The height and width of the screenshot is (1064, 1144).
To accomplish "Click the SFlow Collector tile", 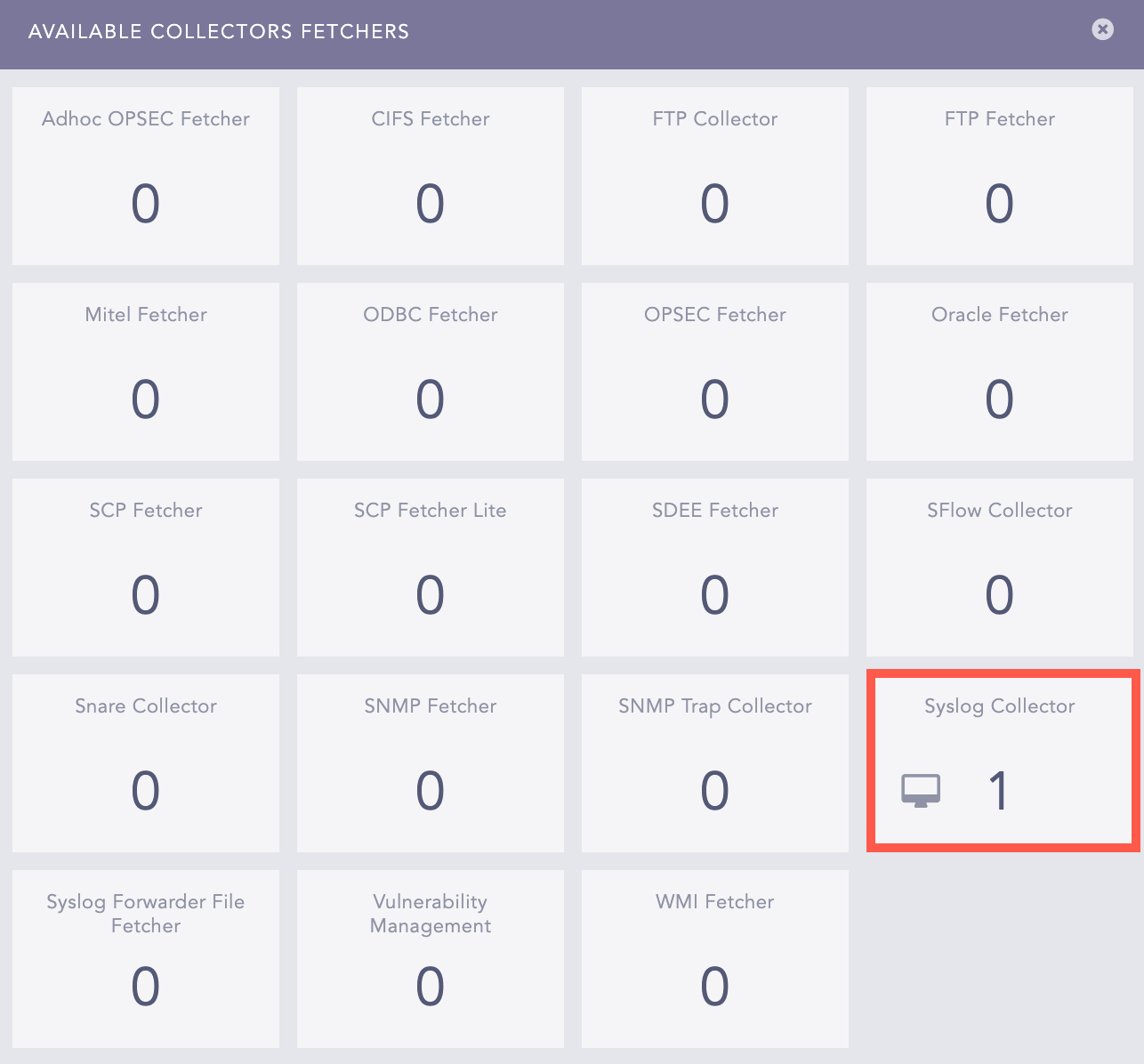I will [999, 568].
